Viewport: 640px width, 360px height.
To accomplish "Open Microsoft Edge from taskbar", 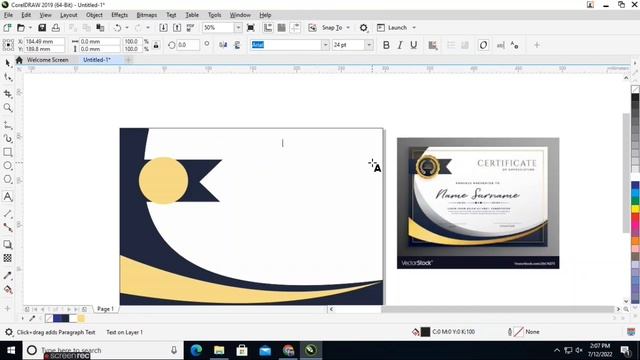I will click(197, 350).
